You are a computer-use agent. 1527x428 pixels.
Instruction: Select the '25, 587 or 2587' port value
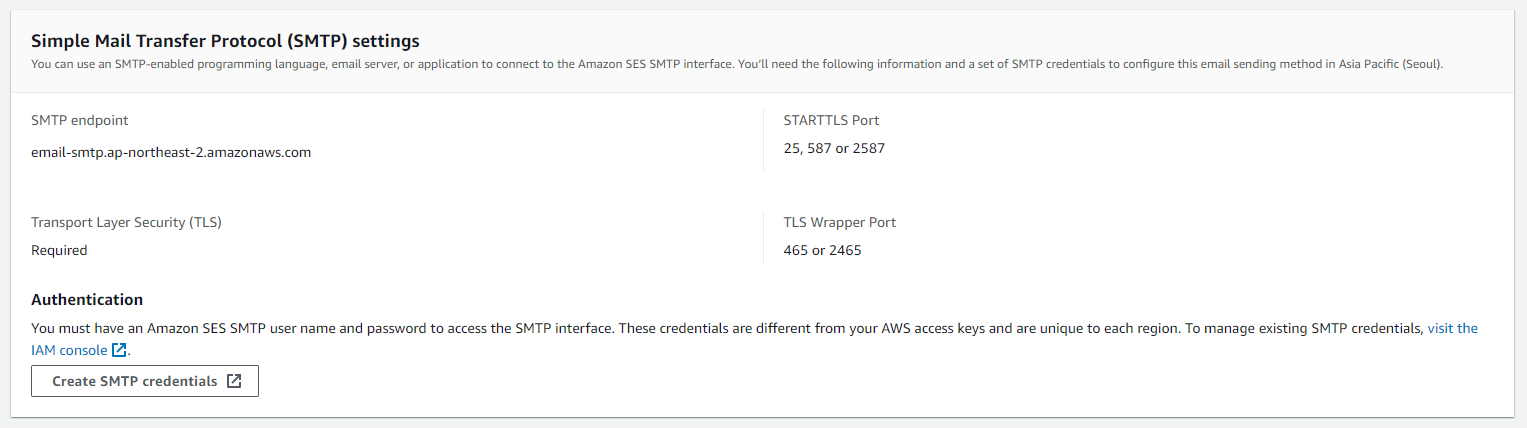(x=834, y=148)
